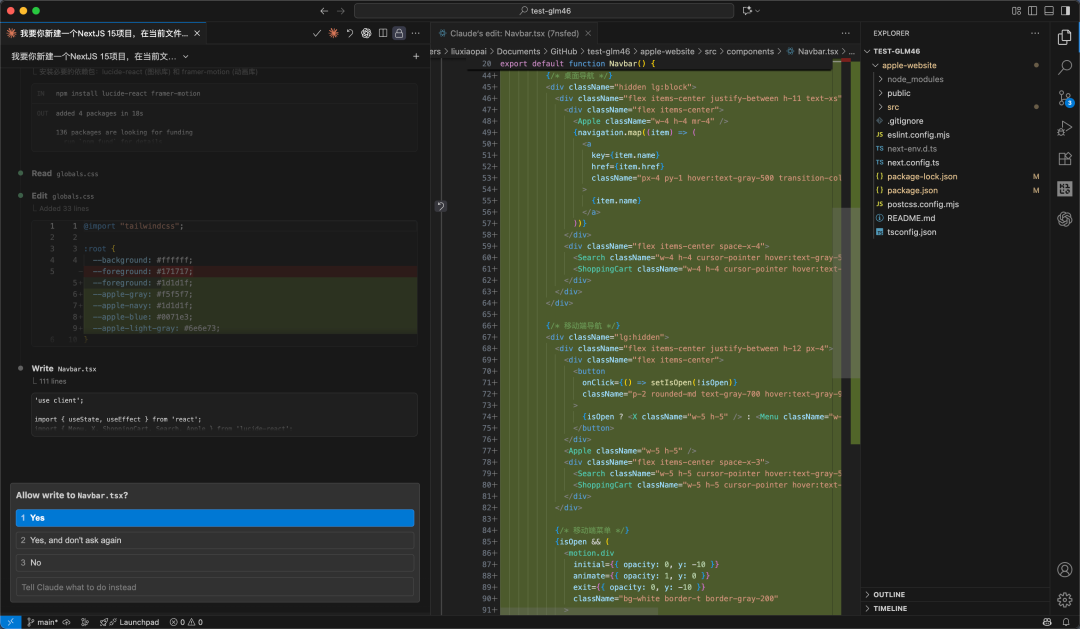The height and width of the screenshot is (629, 1080).
Task: Open the ChatGPT Codex icon in activity bar
Action: click(x=1064, y=219)
